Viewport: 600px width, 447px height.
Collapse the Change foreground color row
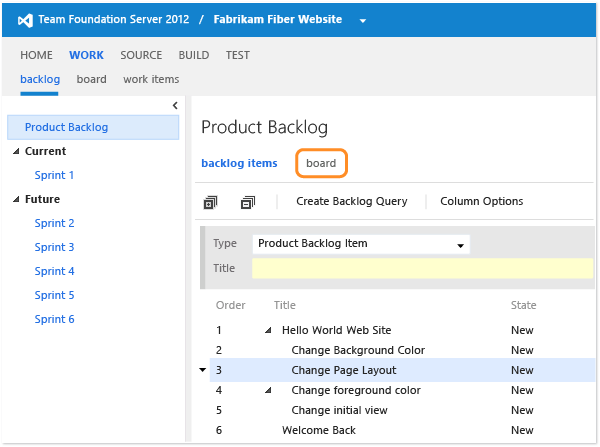click(268, 390)
